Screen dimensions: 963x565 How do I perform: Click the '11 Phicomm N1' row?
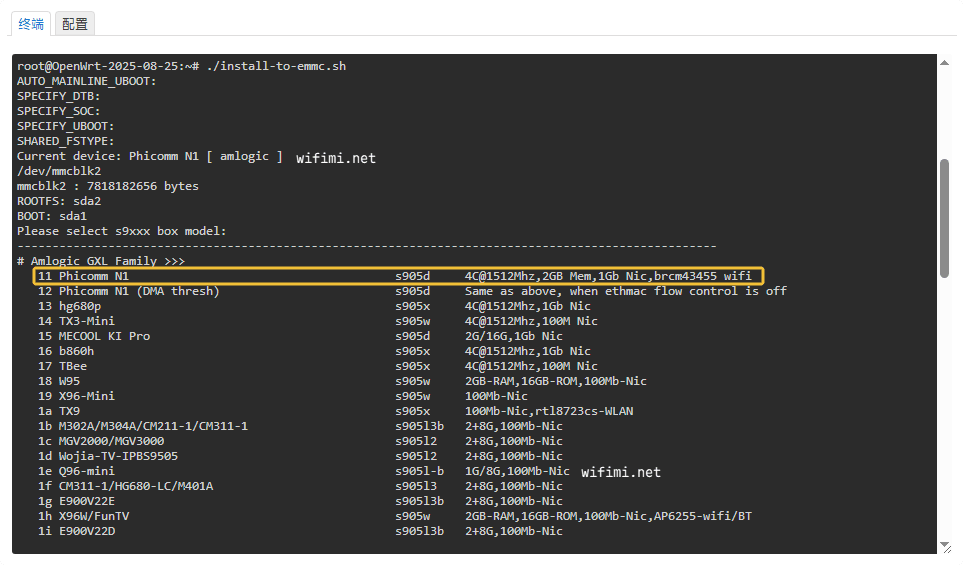(398, 276)
